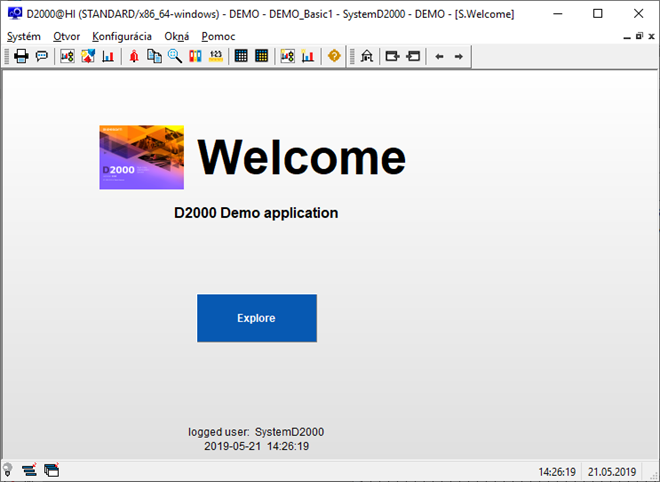Open the Otvor menu

click(x=66, y=36)
